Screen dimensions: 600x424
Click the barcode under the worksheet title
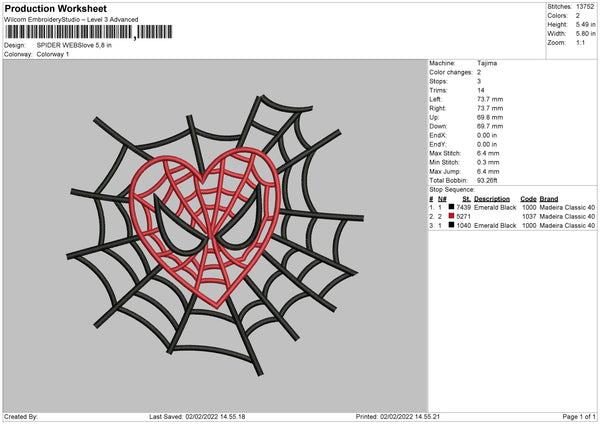pyautogui.click(x=88, y=32)
